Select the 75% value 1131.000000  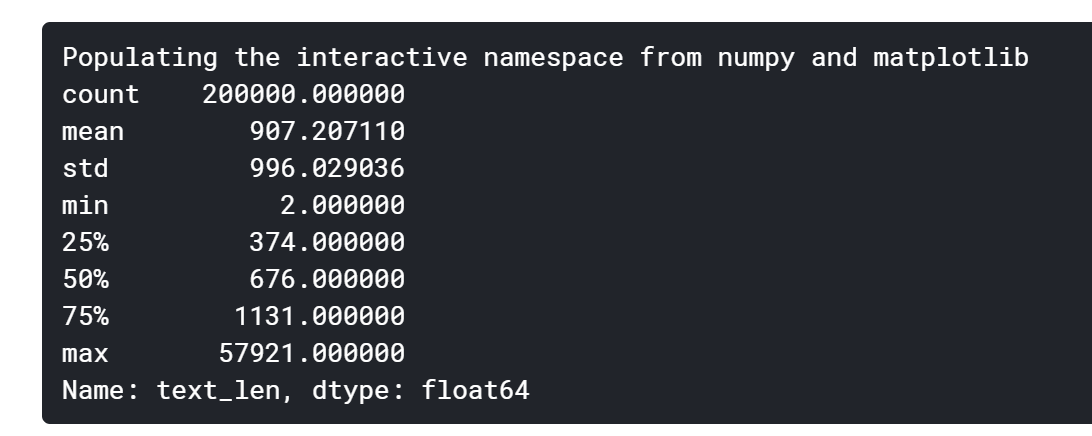coord(320,316)
